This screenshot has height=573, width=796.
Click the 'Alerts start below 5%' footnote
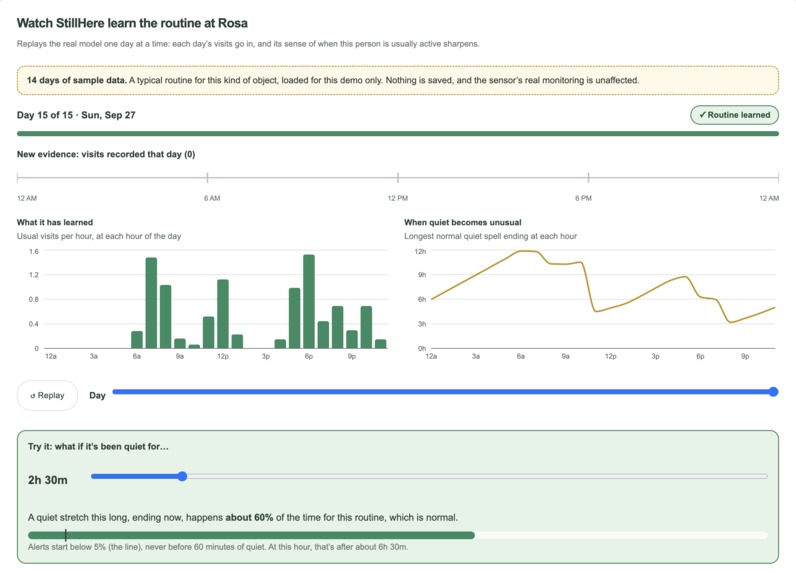218,547
